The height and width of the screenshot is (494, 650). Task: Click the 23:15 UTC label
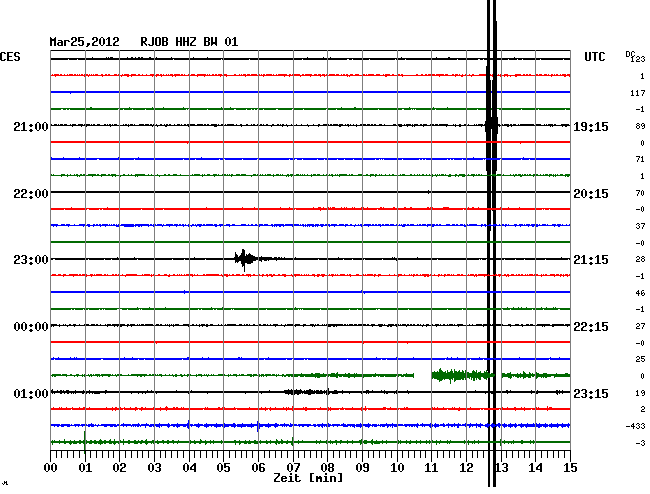pos(591,393)
